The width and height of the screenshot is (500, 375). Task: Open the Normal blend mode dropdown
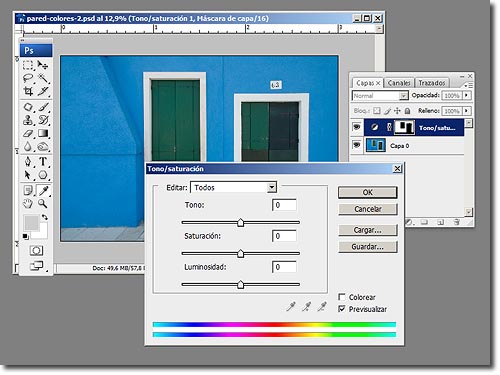click(380, 96)
